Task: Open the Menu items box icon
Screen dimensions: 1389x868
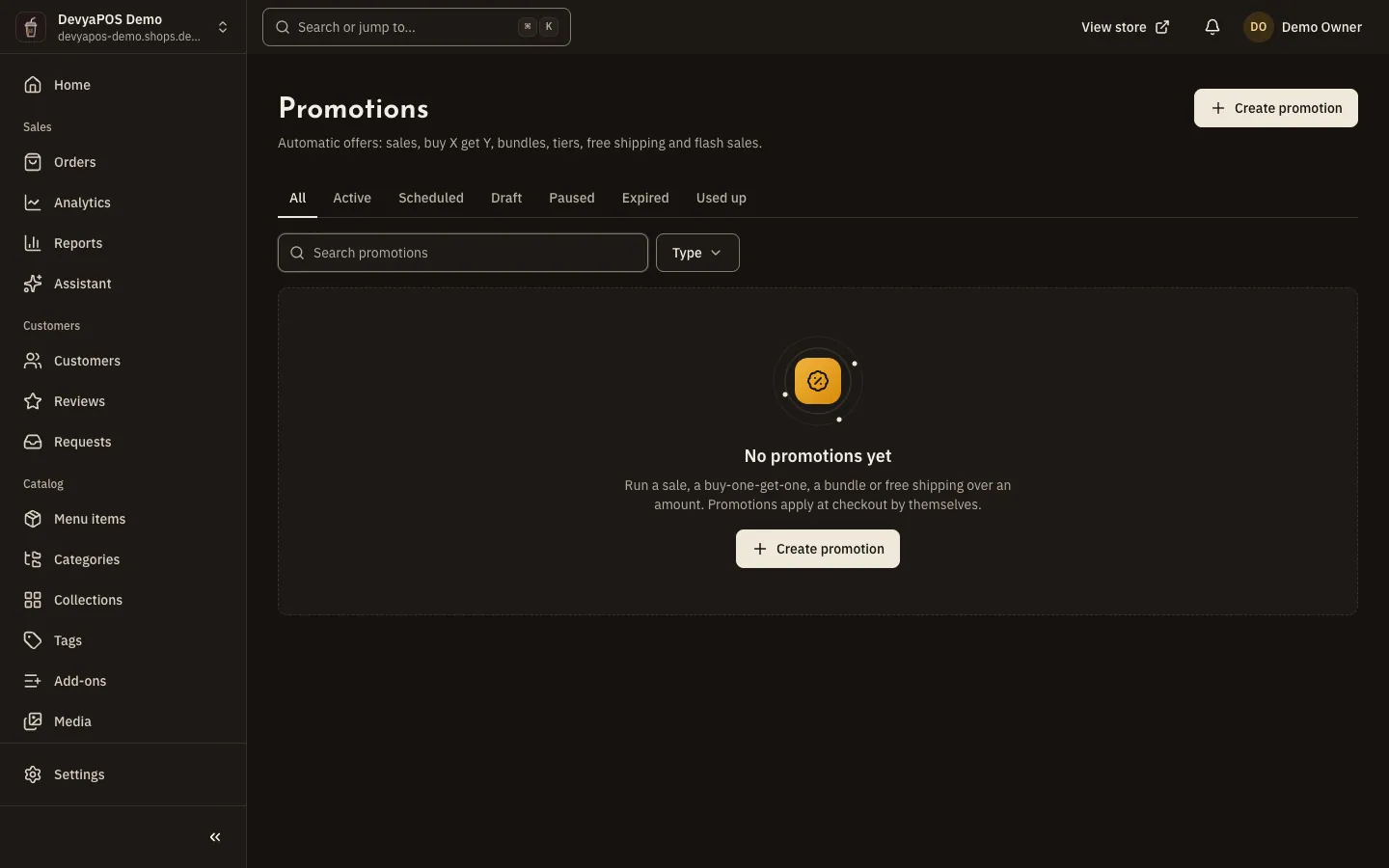Action: point(33,519)
